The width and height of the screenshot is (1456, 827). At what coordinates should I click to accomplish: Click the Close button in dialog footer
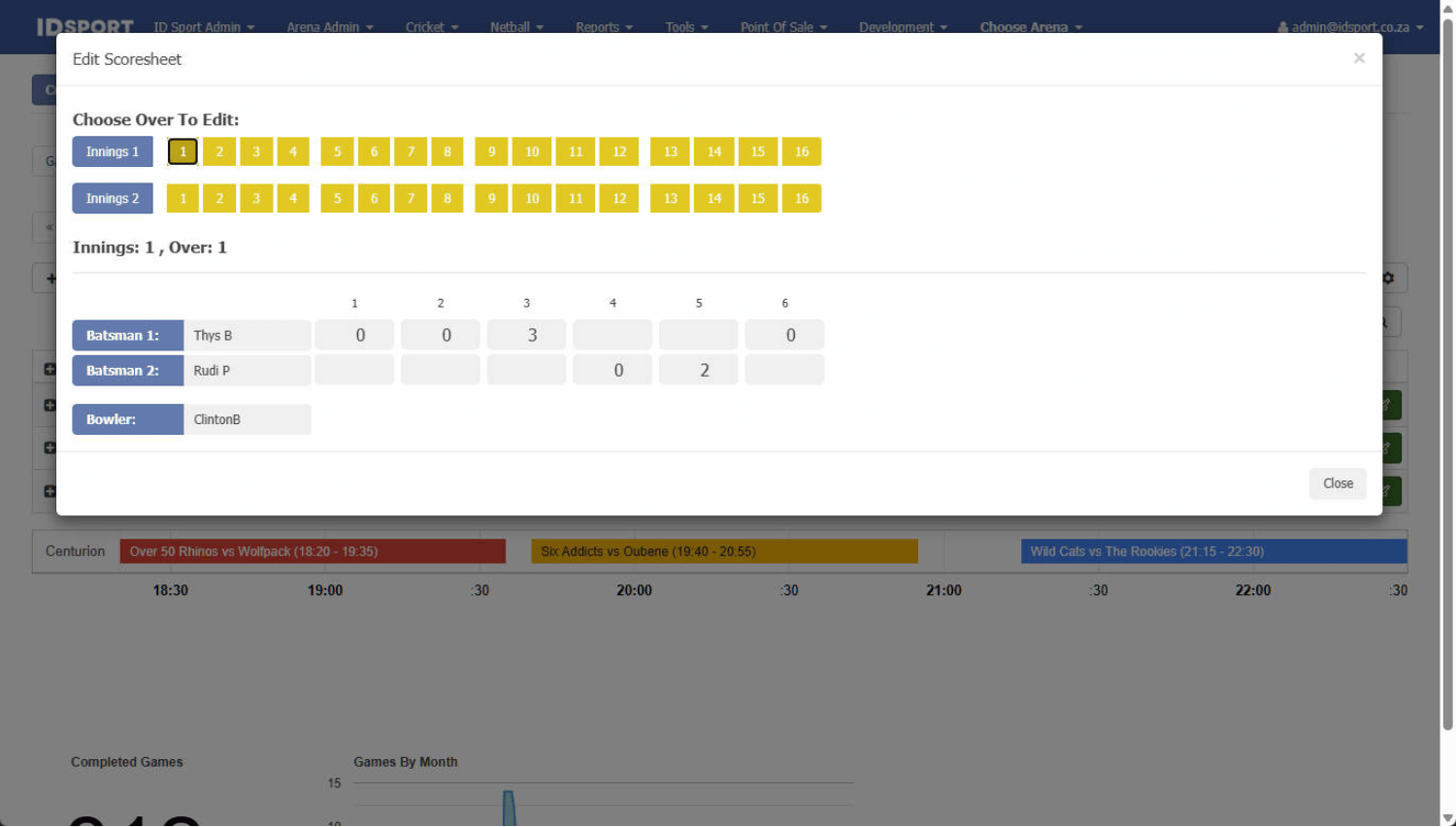click(1337, 483)
